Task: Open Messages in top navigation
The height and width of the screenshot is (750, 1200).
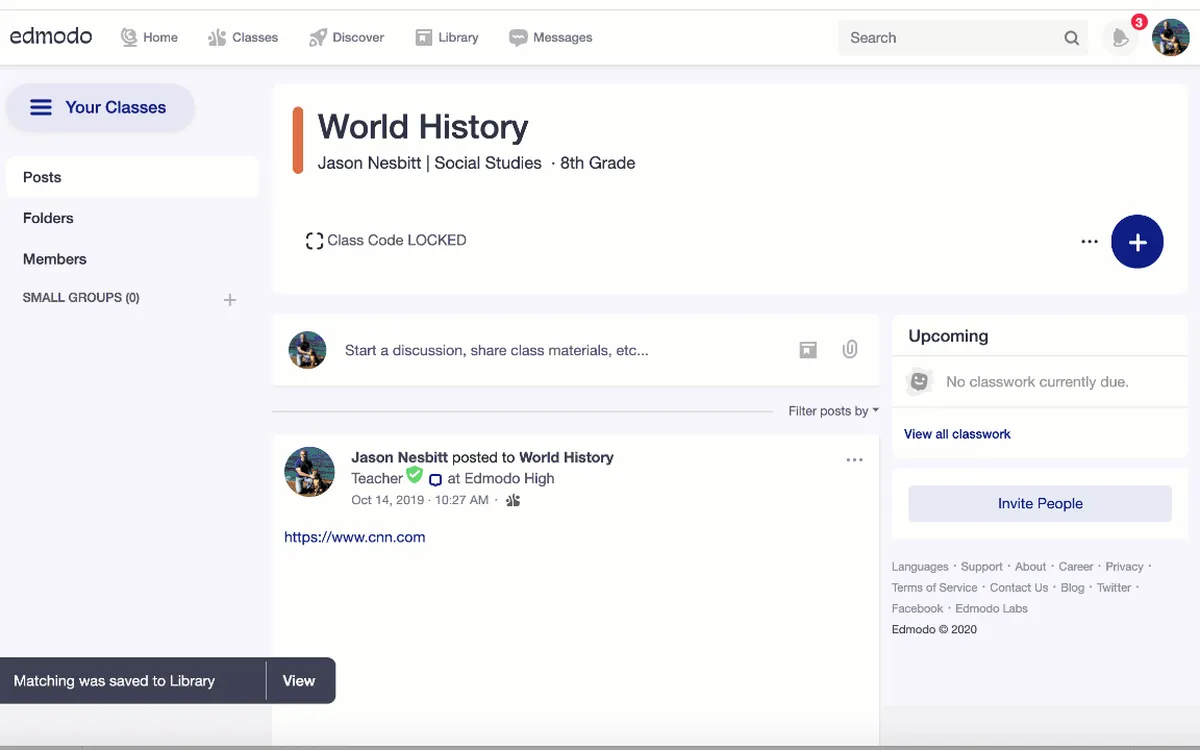Action: click(x=551, y=37)
